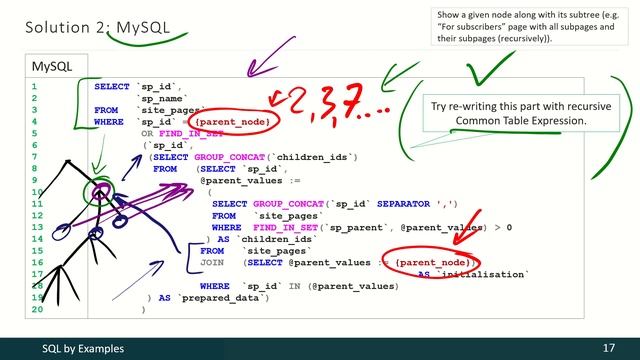Click line number 20 in the gutter
Screen dimensions: 640x360
click(37, 309)
